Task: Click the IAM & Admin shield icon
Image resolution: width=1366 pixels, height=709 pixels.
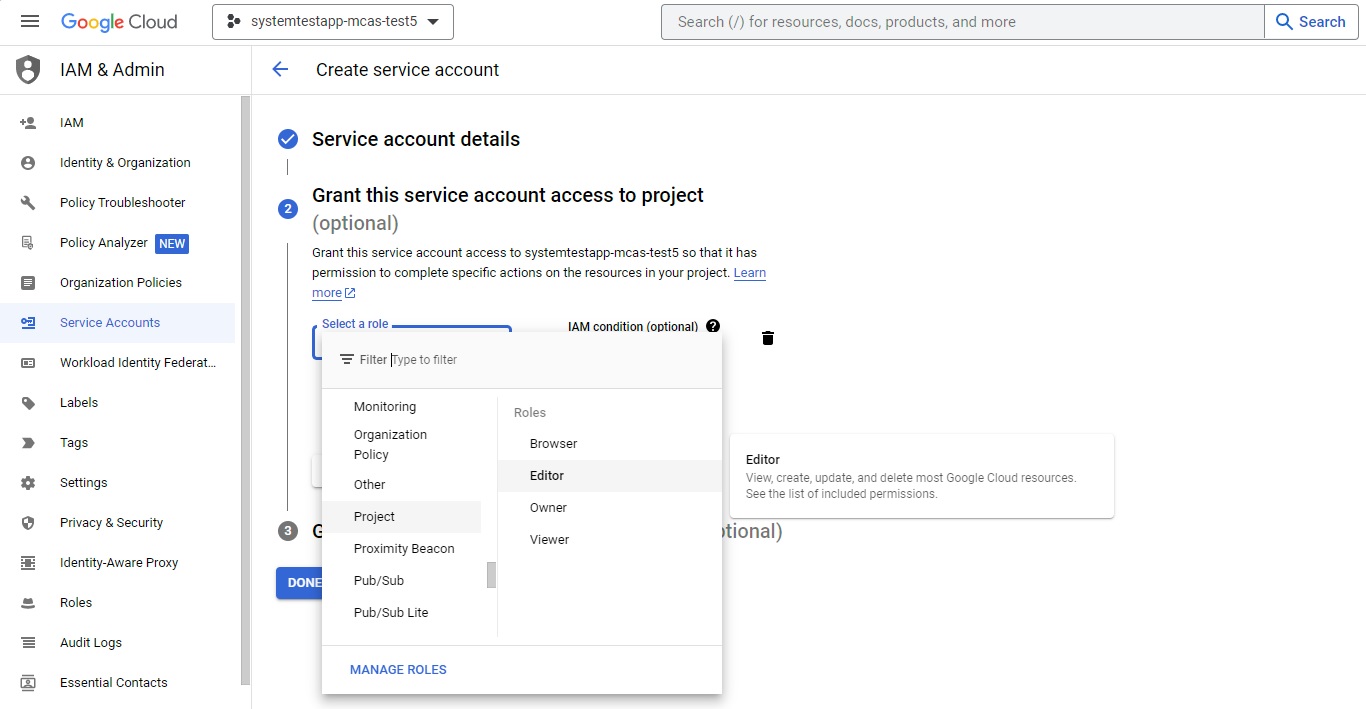Action: click(28, 70)
